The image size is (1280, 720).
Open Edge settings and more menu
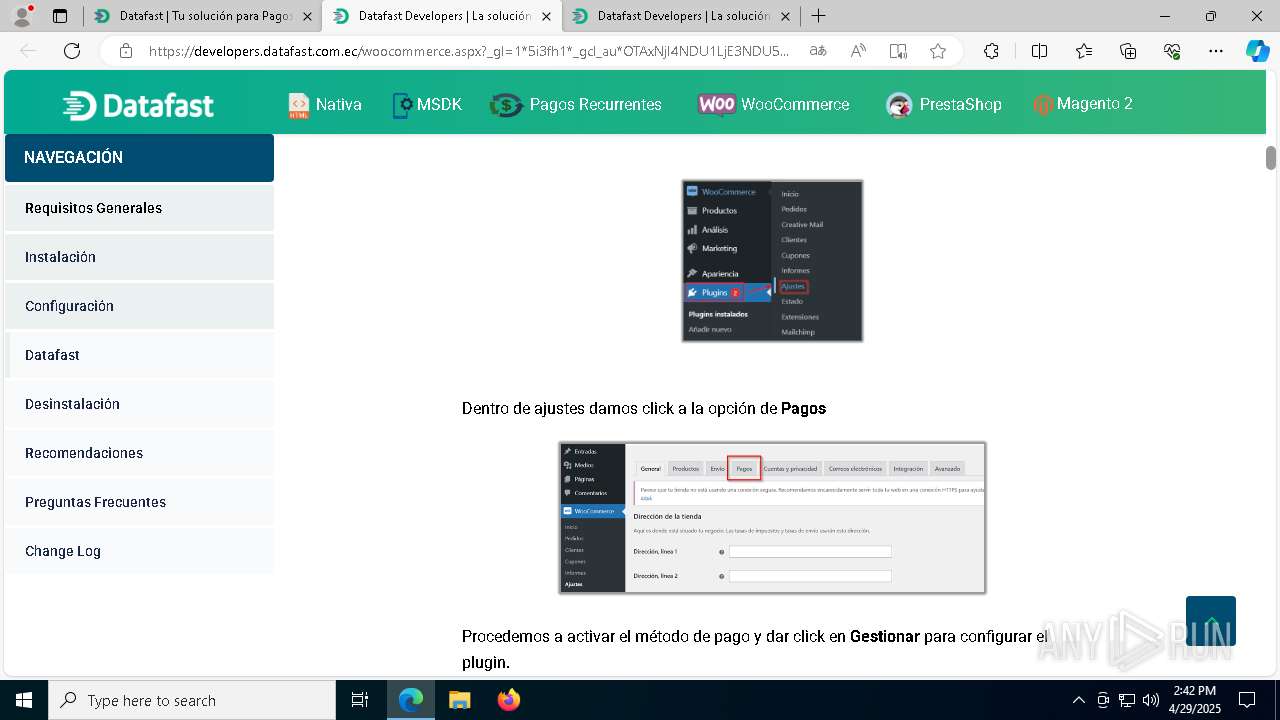(x=1216, y=51)
